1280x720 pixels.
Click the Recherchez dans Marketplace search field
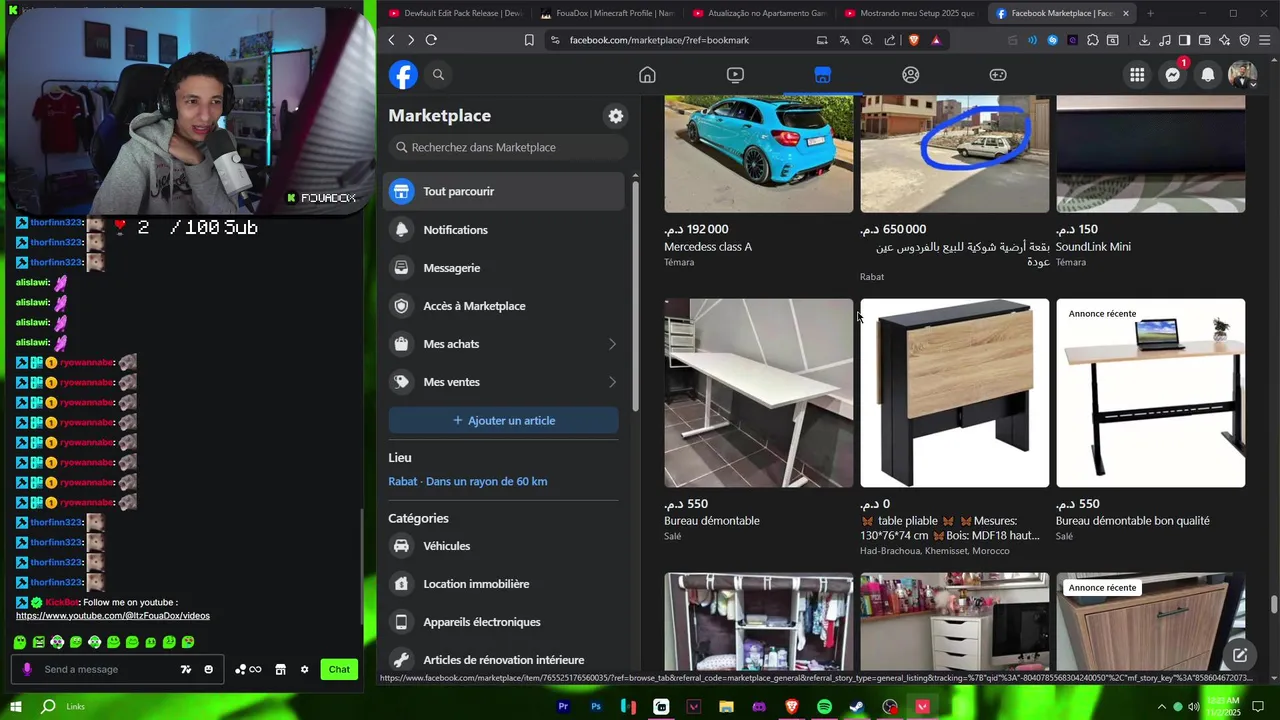pos(508,147)
